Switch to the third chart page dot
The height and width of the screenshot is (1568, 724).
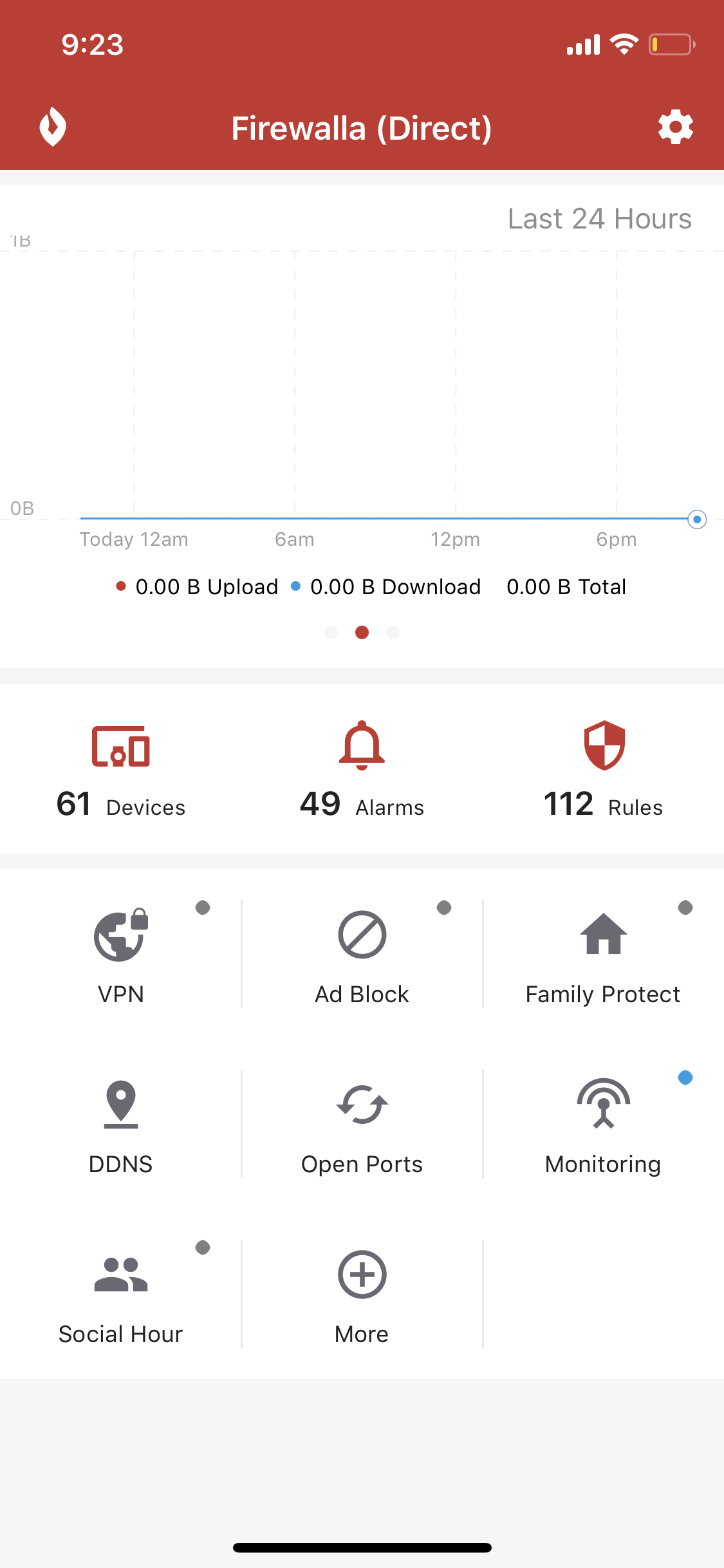(x=393, y=633)
